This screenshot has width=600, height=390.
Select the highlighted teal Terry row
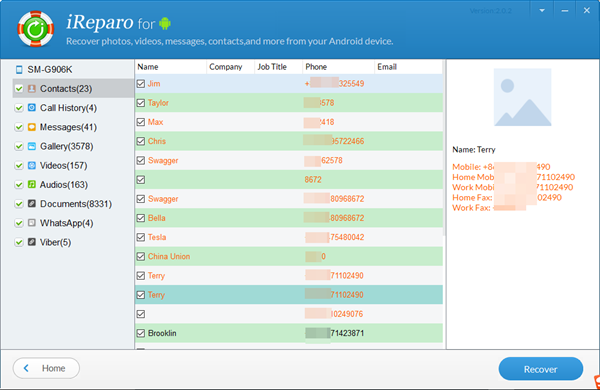(x=289, y=295)
